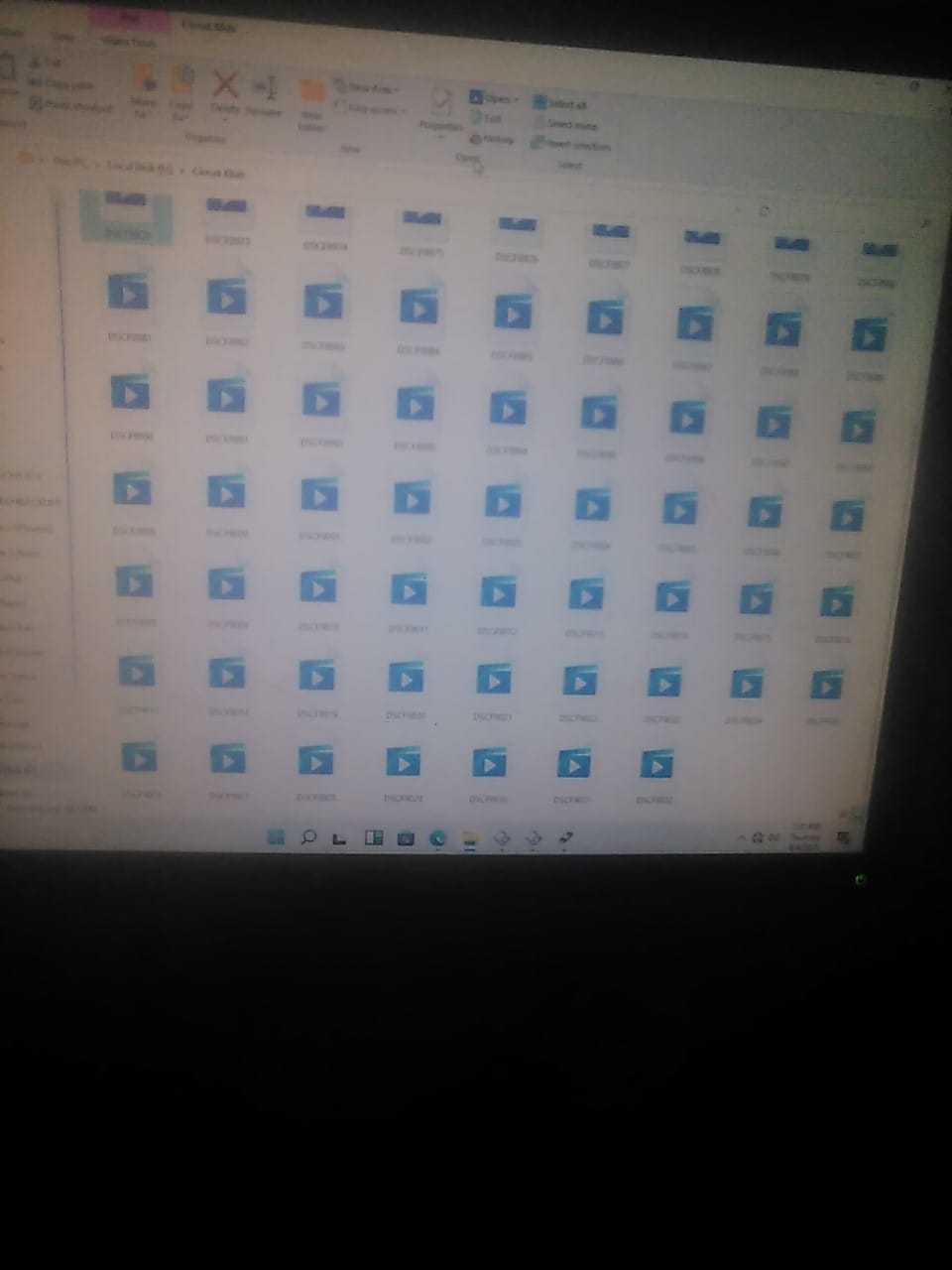Image resolution: width=952 pixels, height=1270 pixels.
Task: Open Properties from the ribbon
Action: [x=441, y=107]
